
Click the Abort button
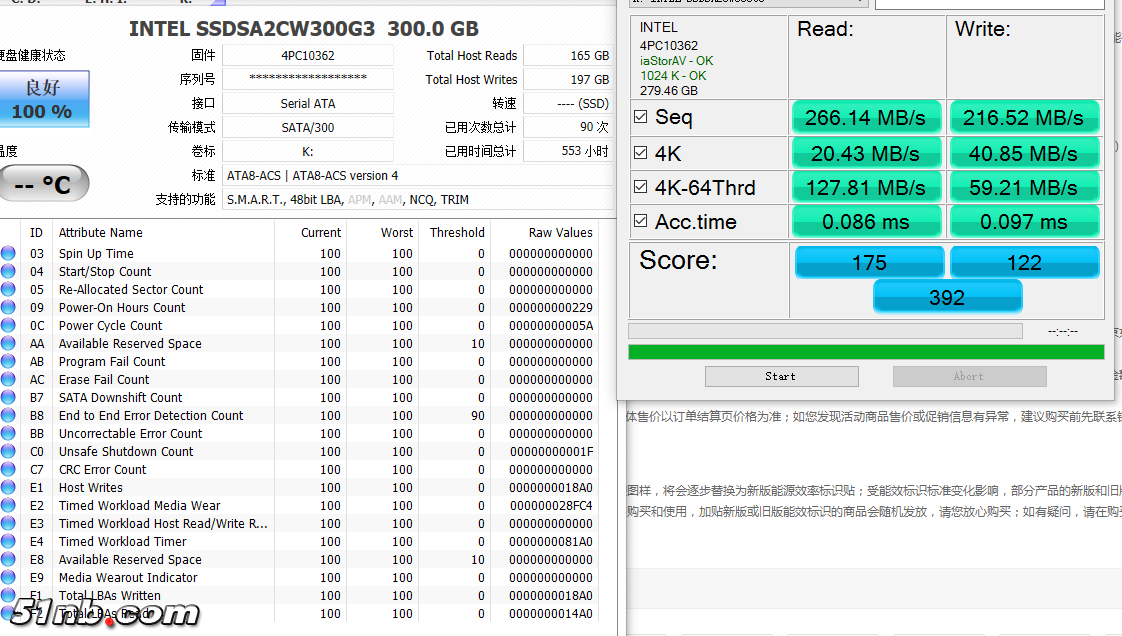970,376
